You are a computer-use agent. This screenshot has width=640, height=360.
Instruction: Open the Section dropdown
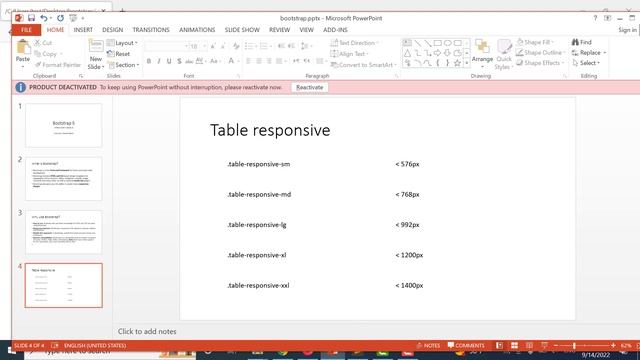click(x=124, y=65)
